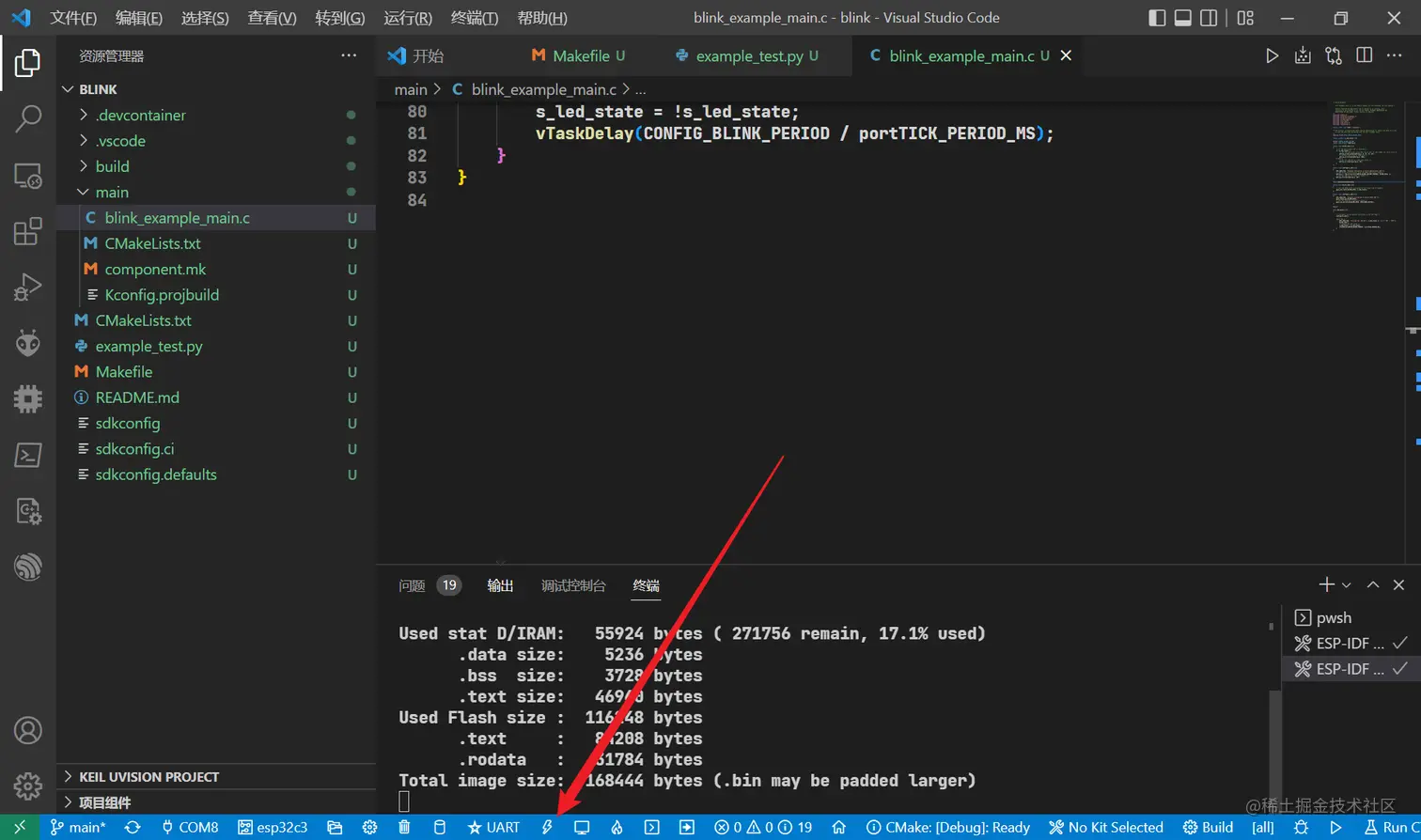The height and width of the screenshot is (840, 1421).
Task: Click the CMake debug bug icon in the status bar
Action: coord(1301,828)
